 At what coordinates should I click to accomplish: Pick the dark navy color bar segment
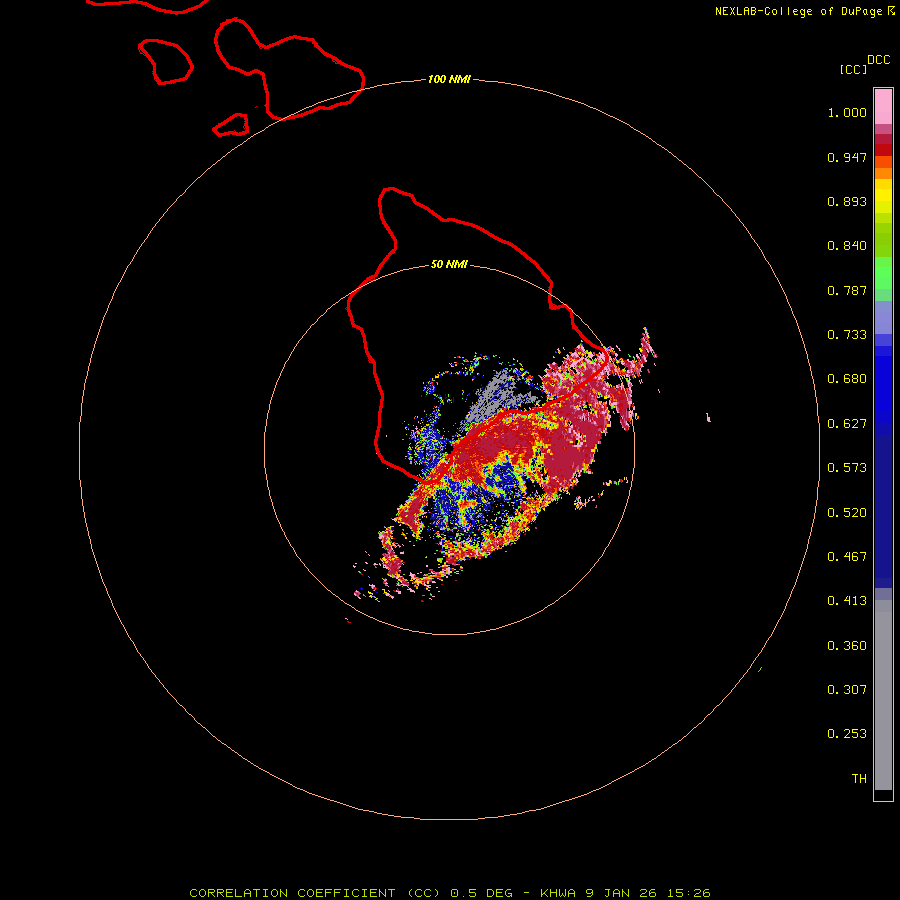(x=883, y=508)
